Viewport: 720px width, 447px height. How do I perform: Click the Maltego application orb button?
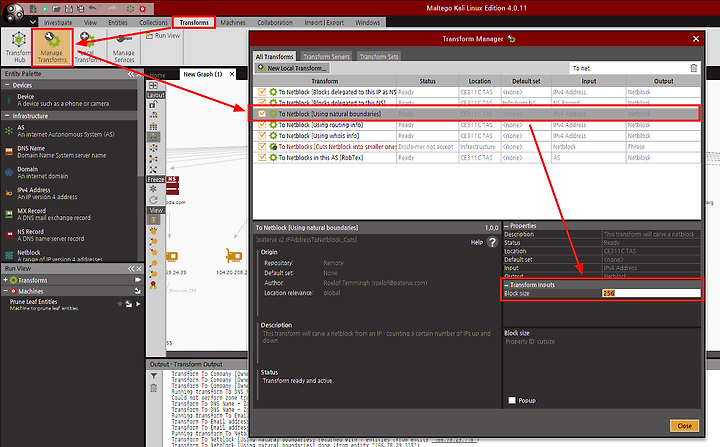click(x=13, y=12)
